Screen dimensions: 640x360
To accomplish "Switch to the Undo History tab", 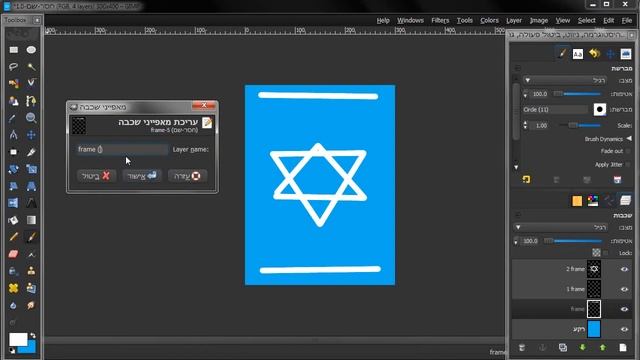I will pos(595,53).
